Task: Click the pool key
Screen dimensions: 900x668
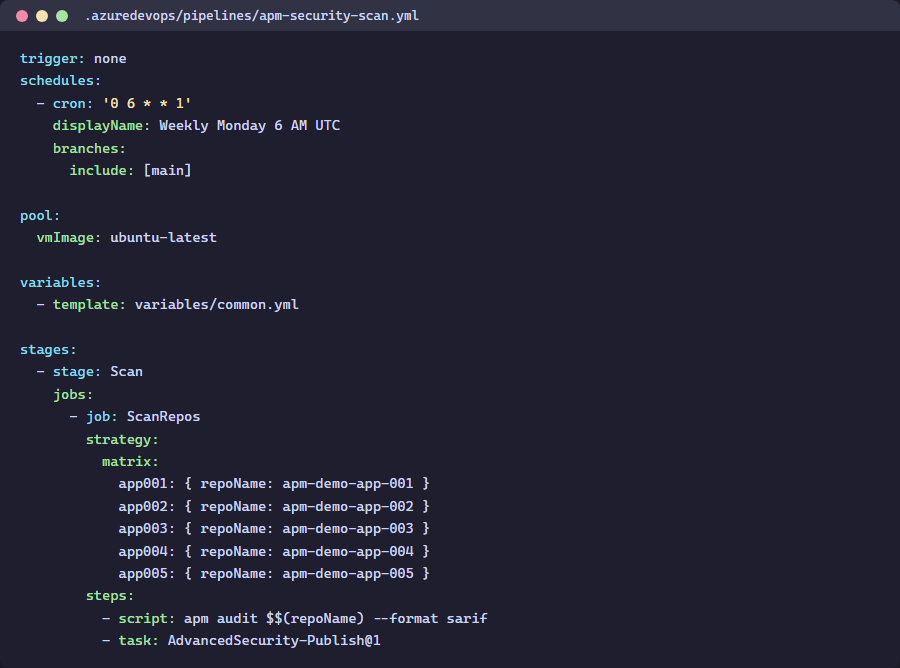Action: (37, 215)
